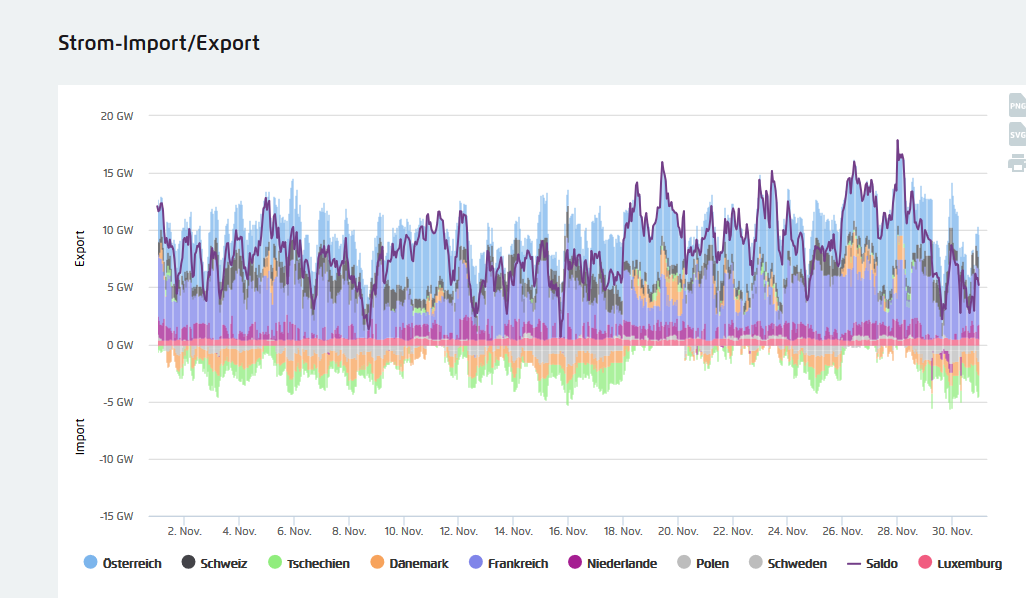Download the chart as PNG
Viewport: 1026px width, 598px height.
click(x=1017, y=105)
